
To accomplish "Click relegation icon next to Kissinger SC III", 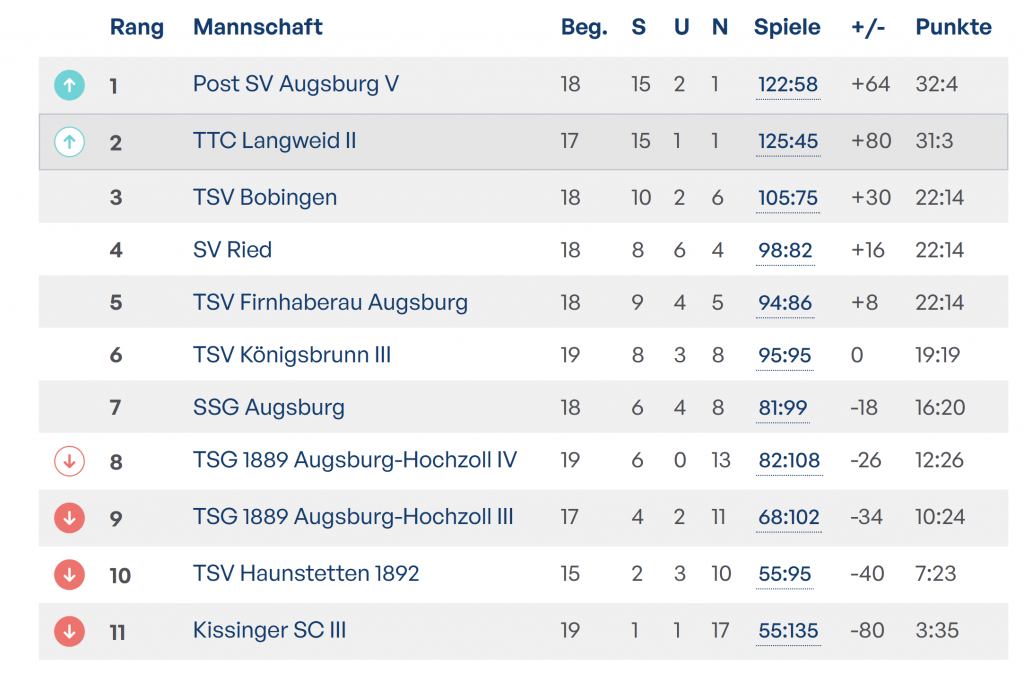I will click(69, 631).
